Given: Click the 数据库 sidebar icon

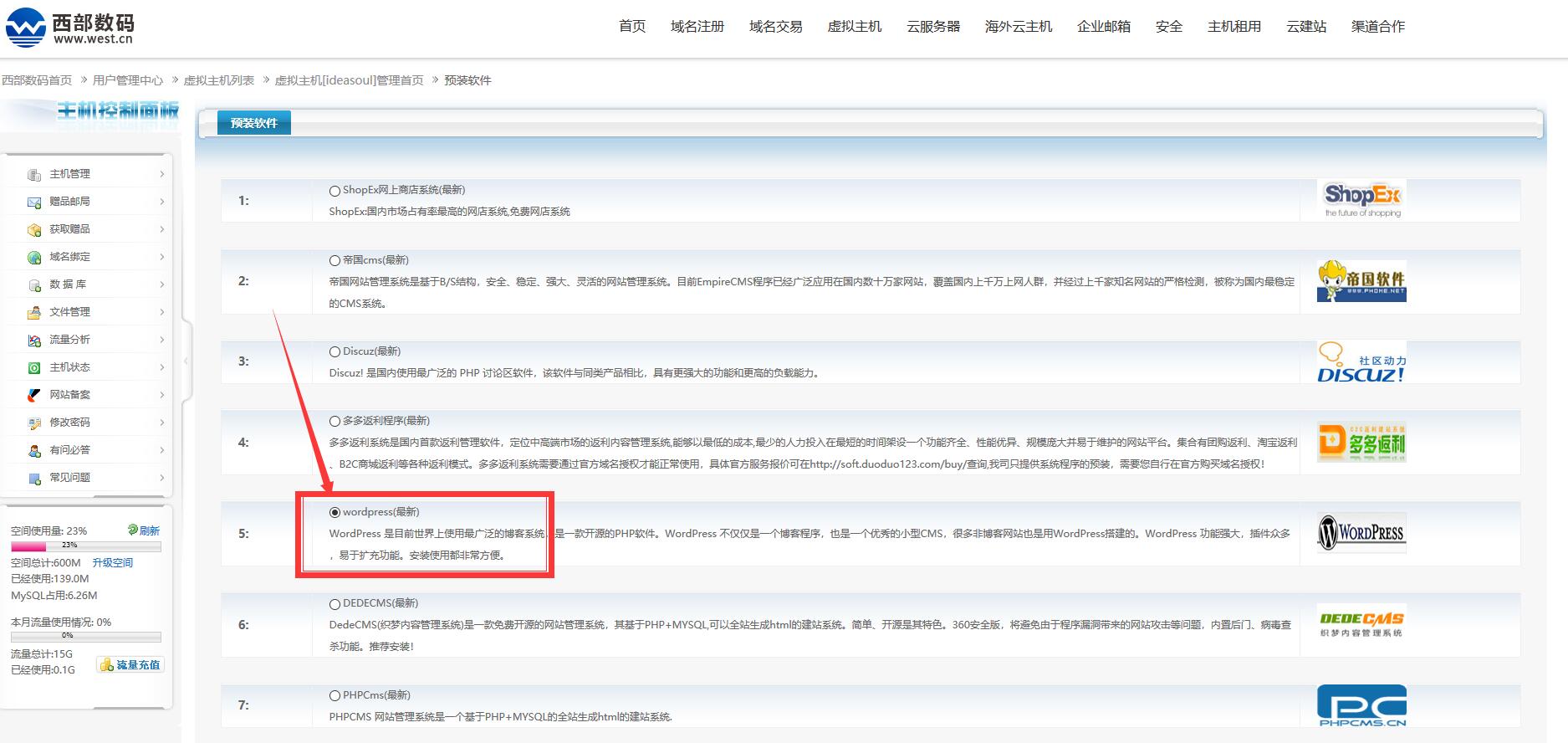Looking at the screenshot, I should click(x=34, y=284).
